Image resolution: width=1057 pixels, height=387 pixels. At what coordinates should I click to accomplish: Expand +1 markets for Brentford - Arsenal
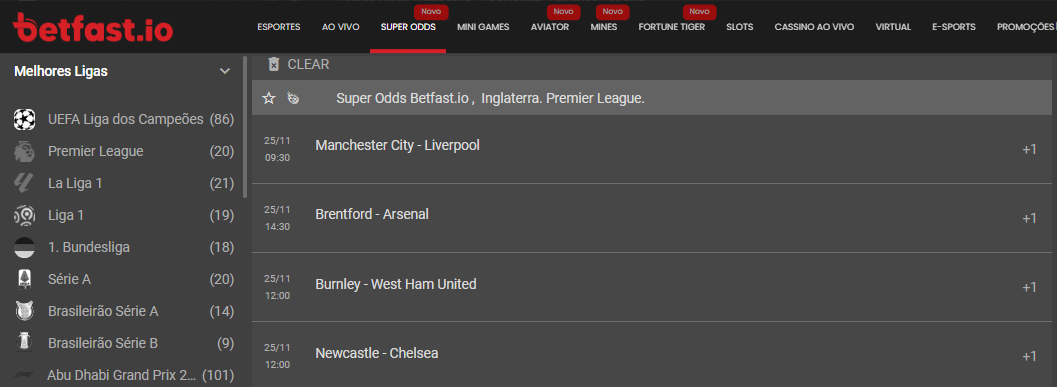pyautogui.click(x=1029, y=218)
